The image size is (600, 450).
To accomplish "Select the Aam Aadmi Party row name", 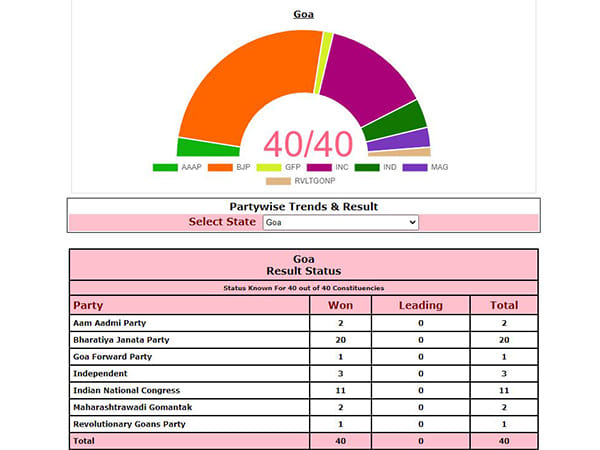I will click(109, 323).
